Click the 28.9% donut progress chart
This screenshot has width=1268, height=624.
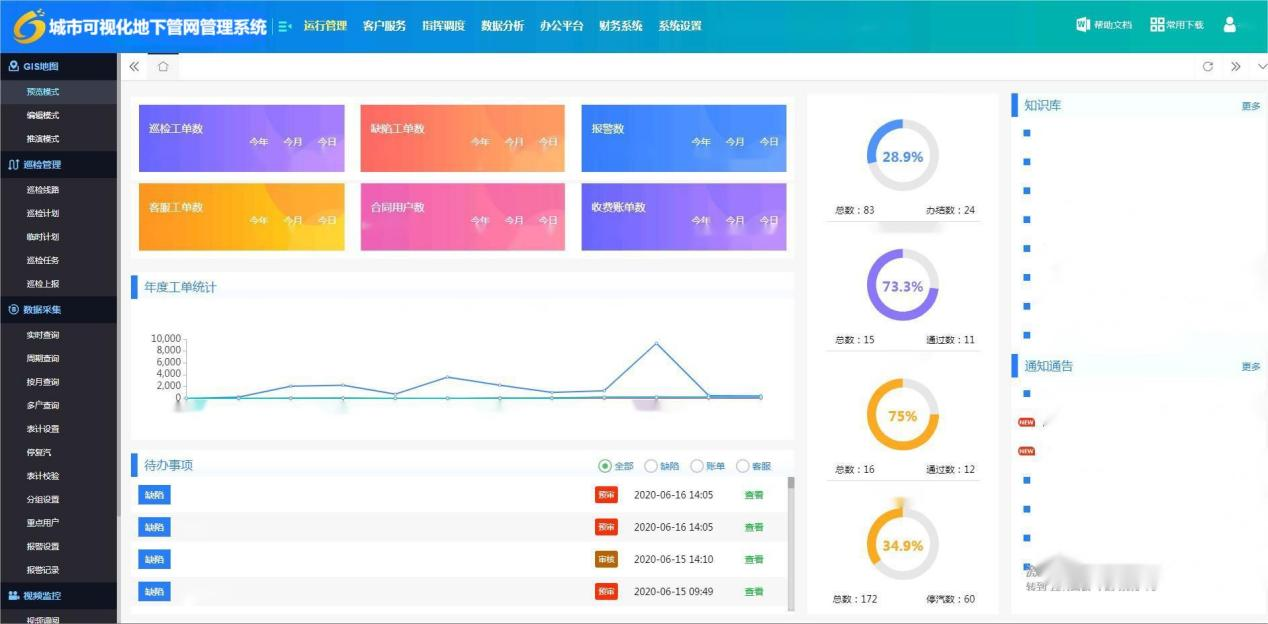click(902, 156)
